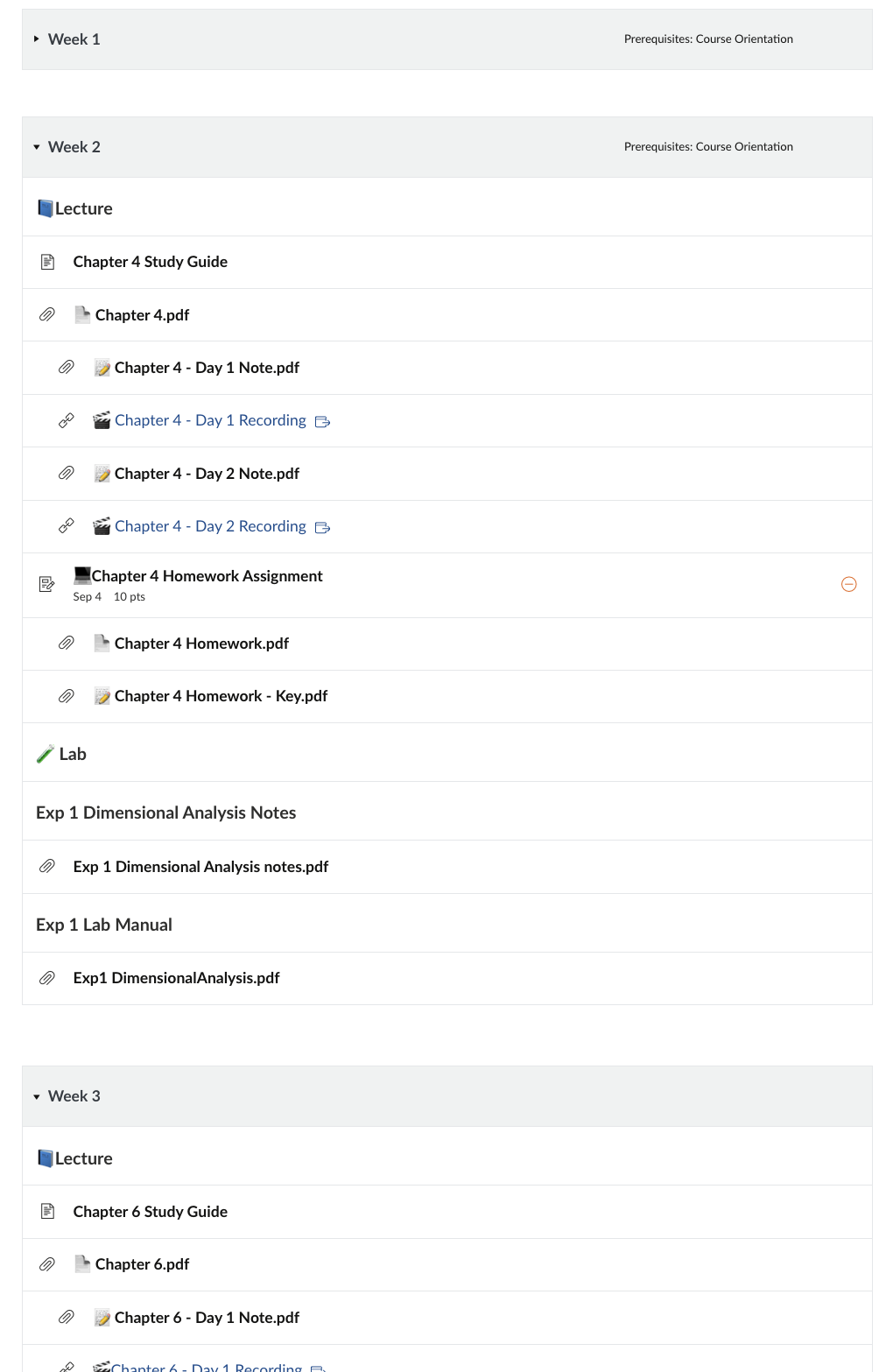Click the Chapter 4 Study Guide page icon
The height and width of the screenshot is (1372, 893).
pyautogui.click(x=48, y=262)
